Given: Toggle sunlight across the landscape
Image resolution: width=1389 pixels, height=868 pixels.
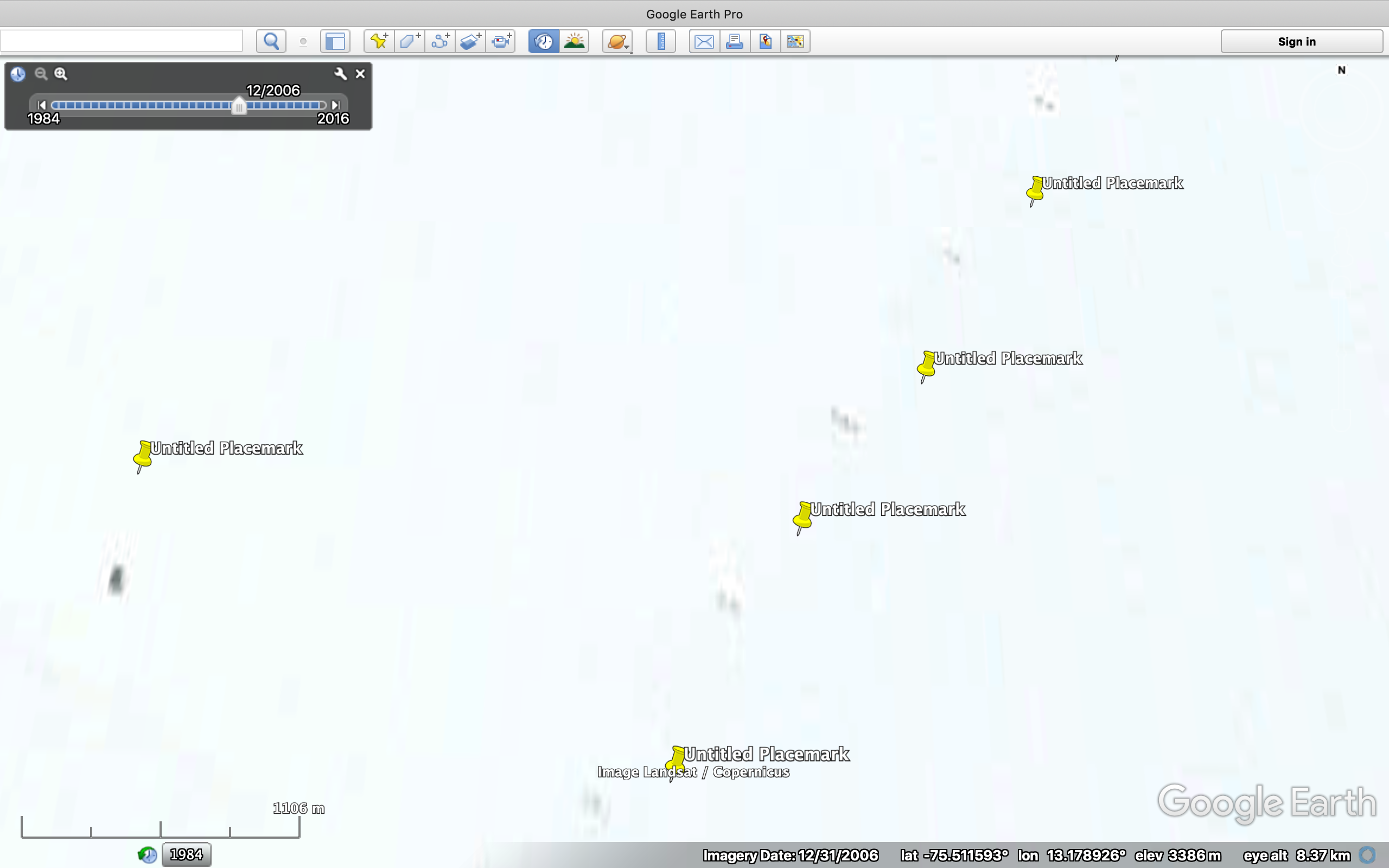Looking at the screenshot, I should (574, 41).
